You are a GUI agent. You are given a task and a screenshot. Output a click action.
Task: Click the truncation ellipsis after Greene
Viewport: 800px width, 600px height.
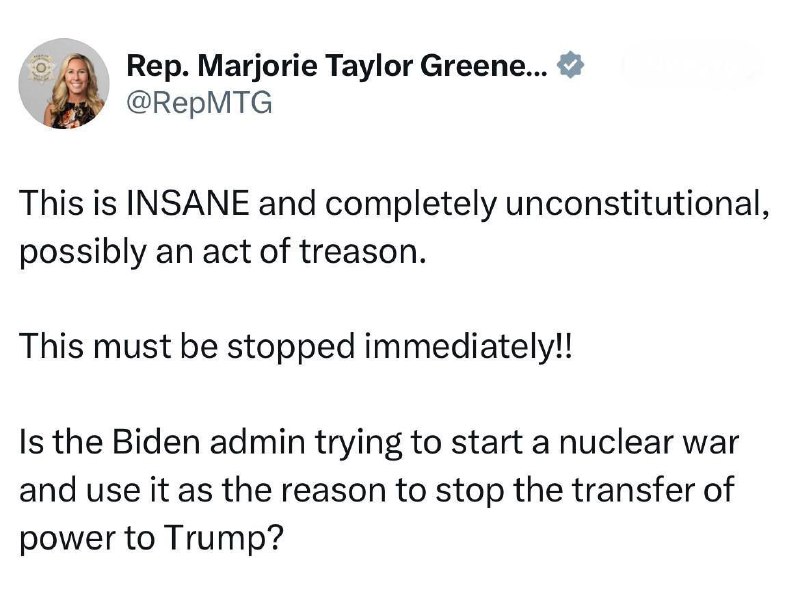[539, 73]
